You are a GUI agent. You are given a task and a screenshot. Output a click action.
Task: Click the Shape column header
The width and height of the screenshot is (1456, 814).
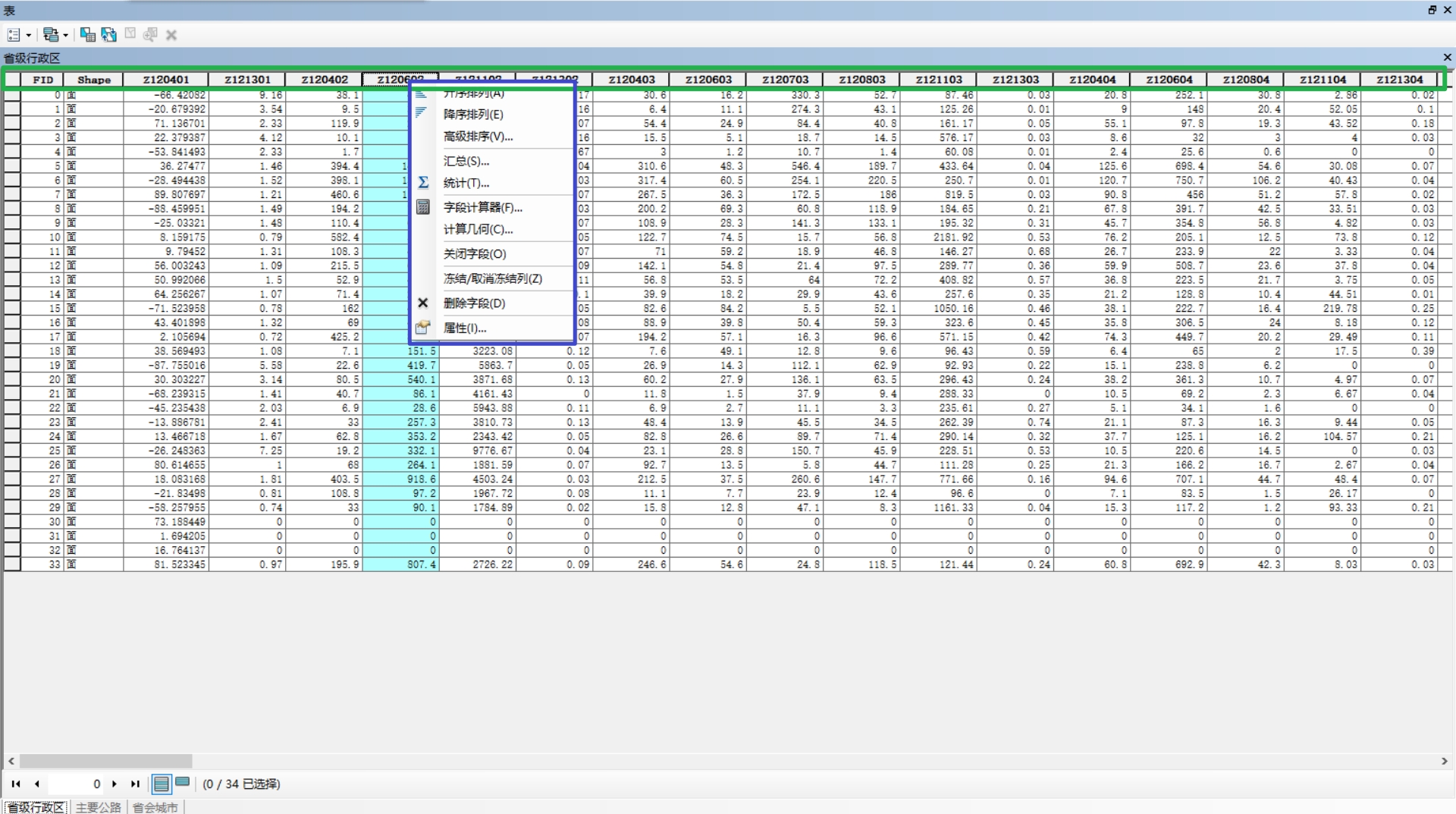click(94, 80)
